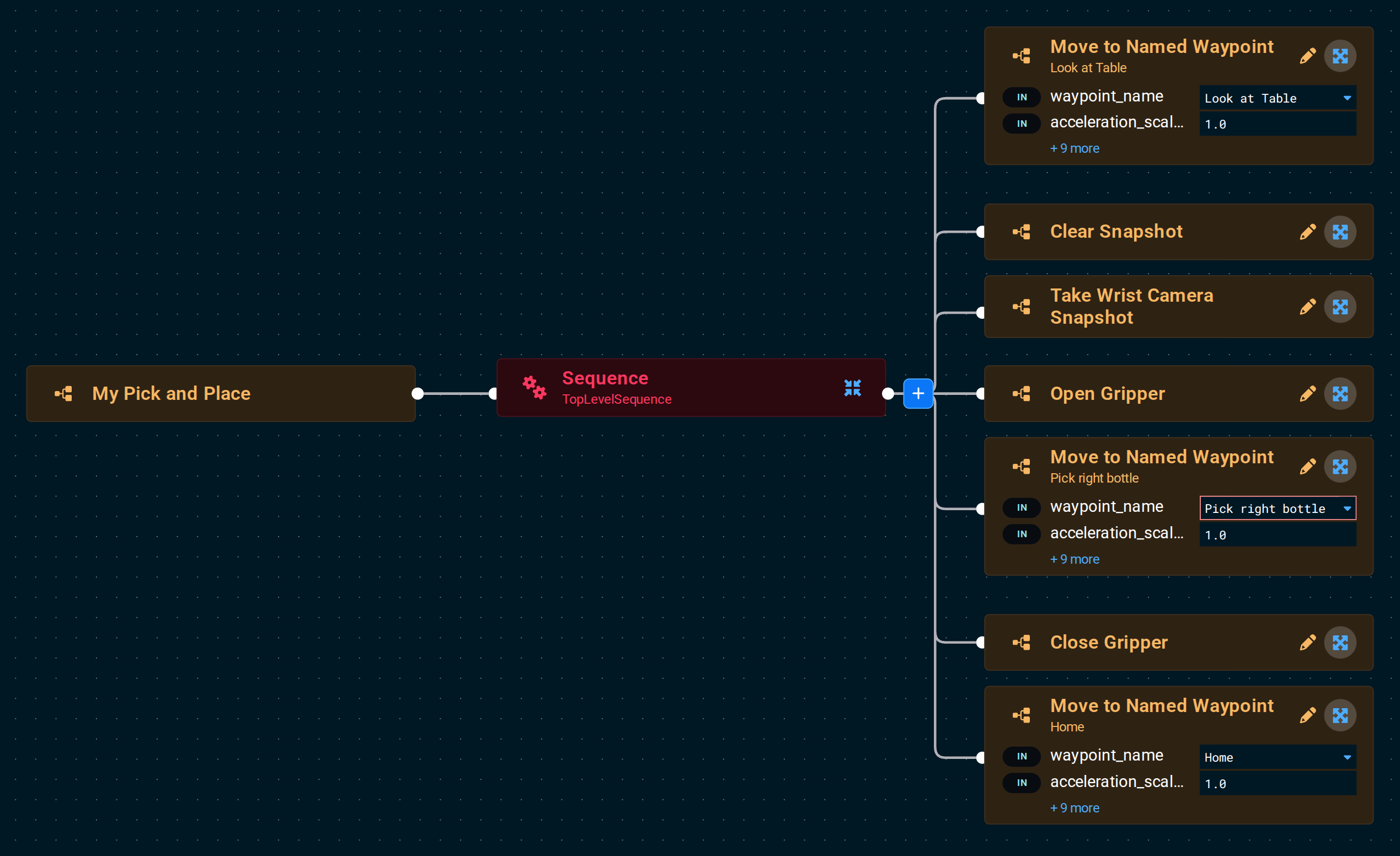Click the tree icon on Open Gripper node

pos(1021,394)
